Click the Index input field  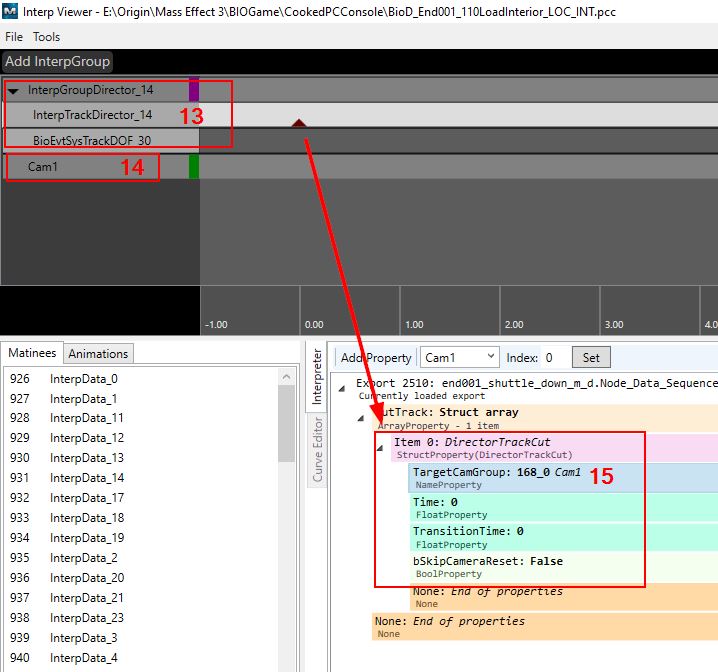click(x=555, y=358)
